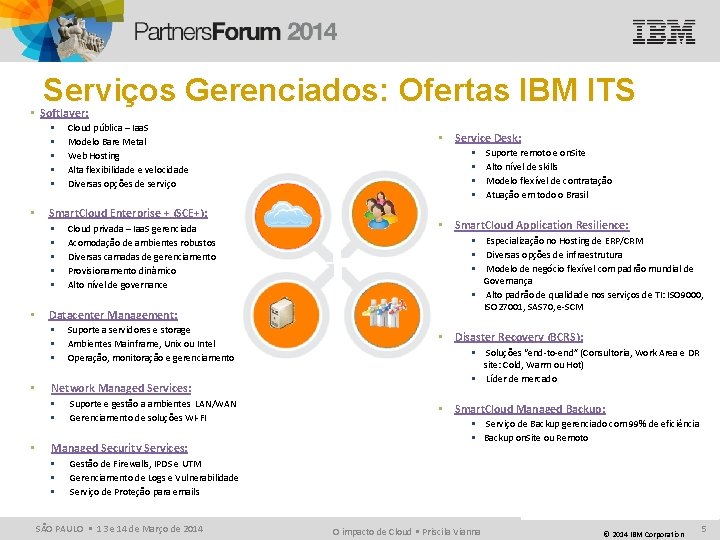Open the Service Desk link

[488, 138]
